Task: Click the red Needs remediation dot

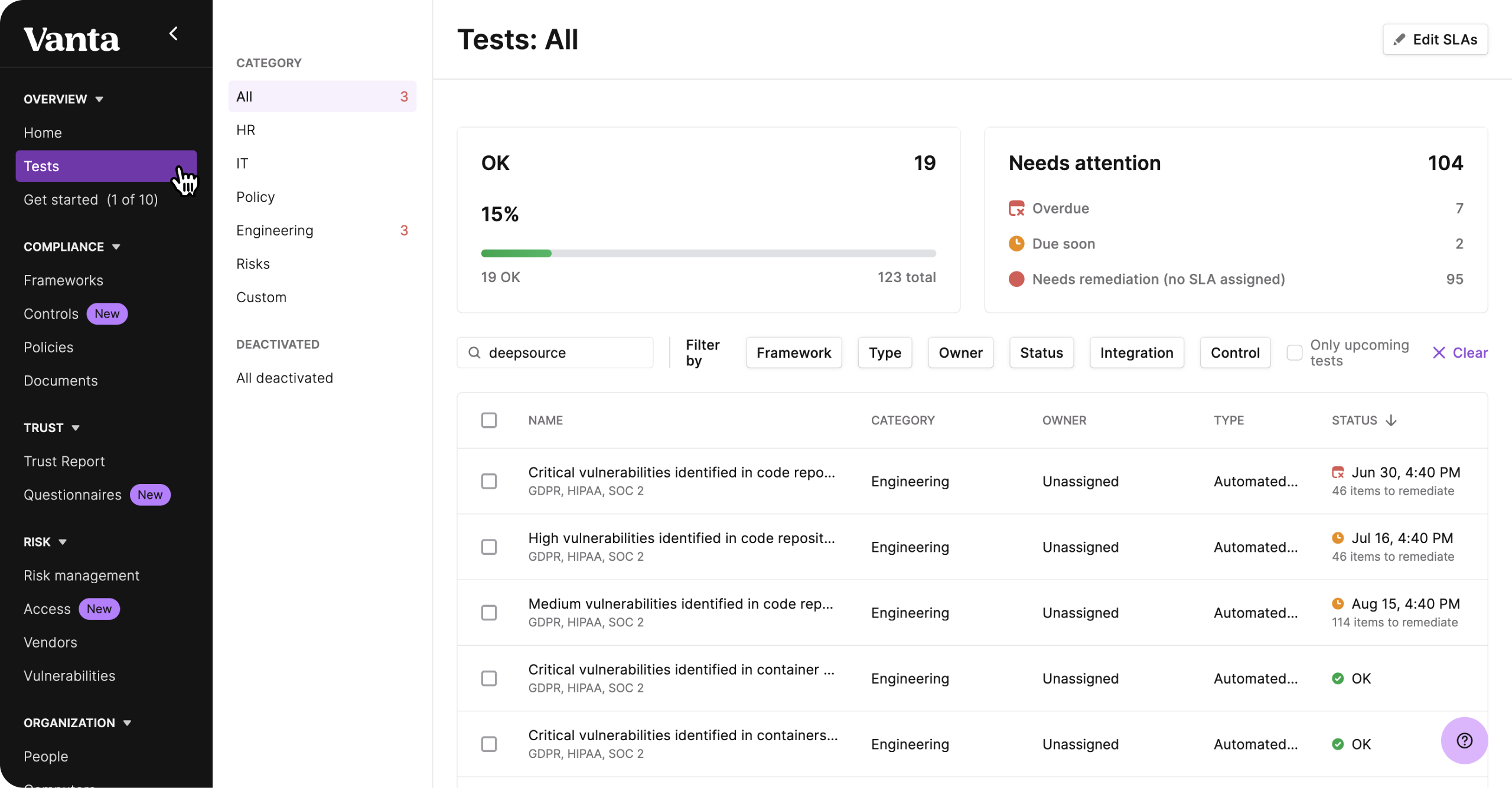Action: click(x=1016, y=279)
